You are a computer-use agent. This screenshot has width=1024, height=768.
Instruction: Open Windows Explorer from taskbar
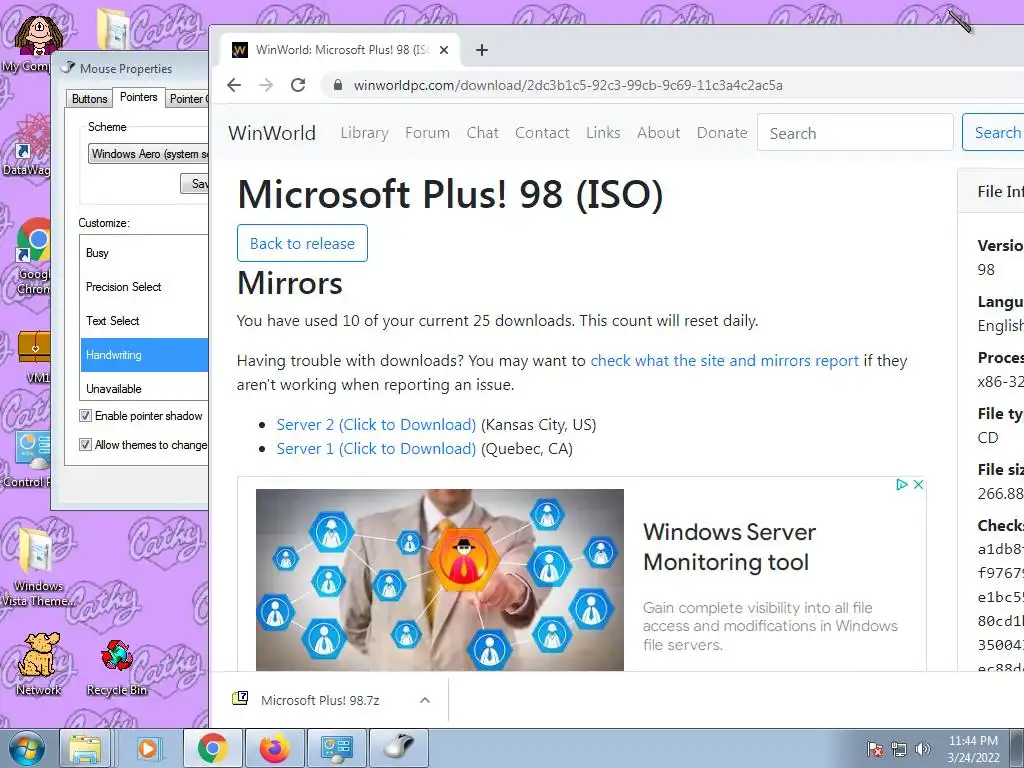[x=86, y=748]
